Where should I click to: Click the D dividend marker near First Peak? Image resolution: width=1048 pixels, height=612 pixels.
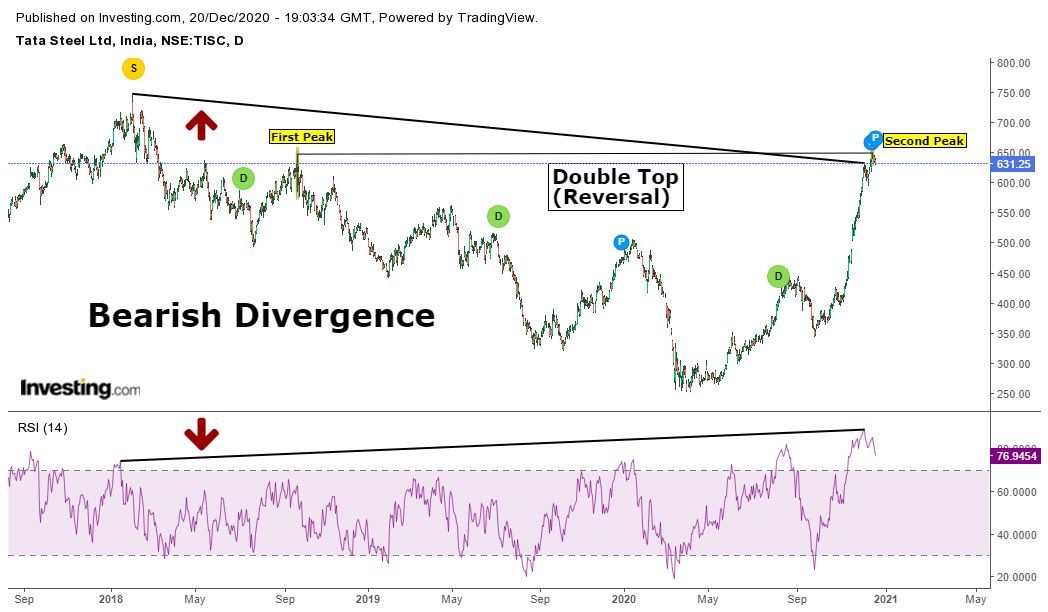click(243, 178)
